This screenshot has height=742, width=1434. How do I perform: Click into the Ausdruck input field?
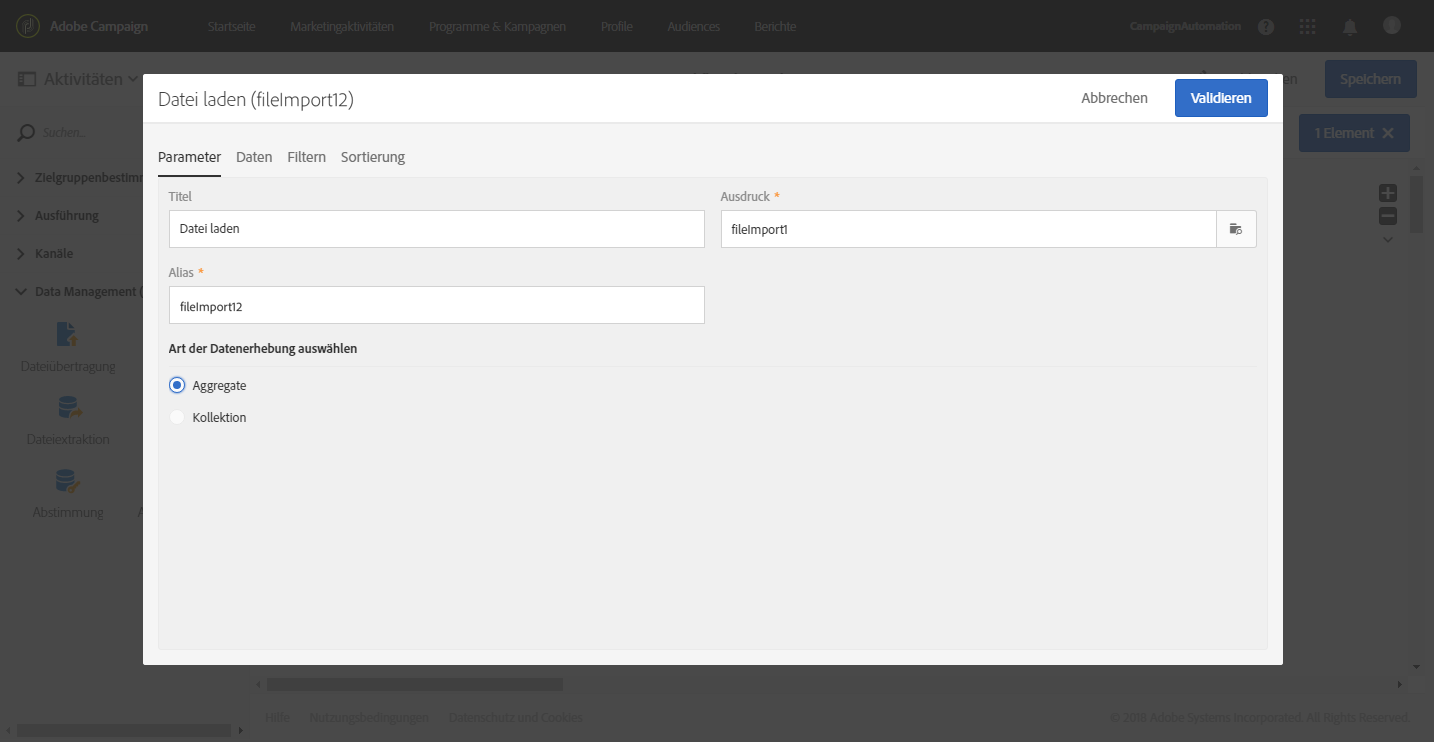[968, 229]
